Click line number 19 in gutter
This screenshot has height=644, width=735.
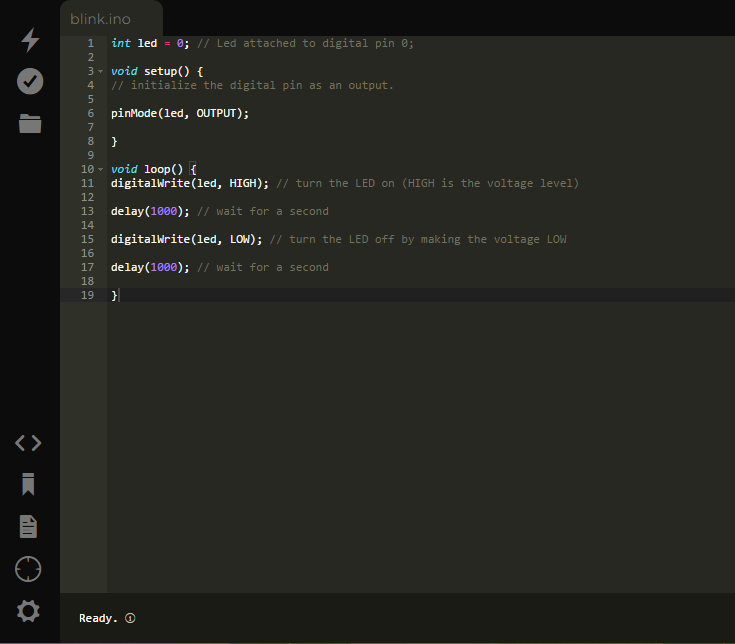click(x=88, y=295)
